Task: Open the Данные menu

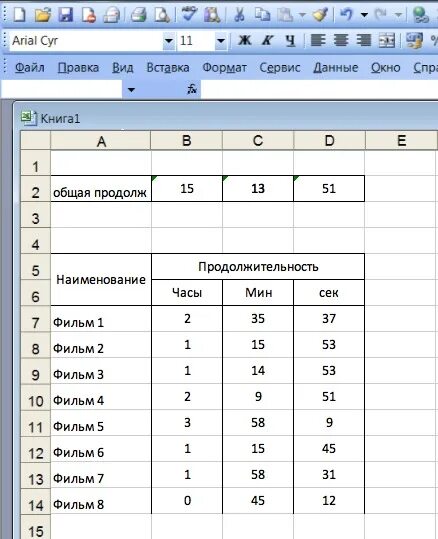Action: pos(335,67)
